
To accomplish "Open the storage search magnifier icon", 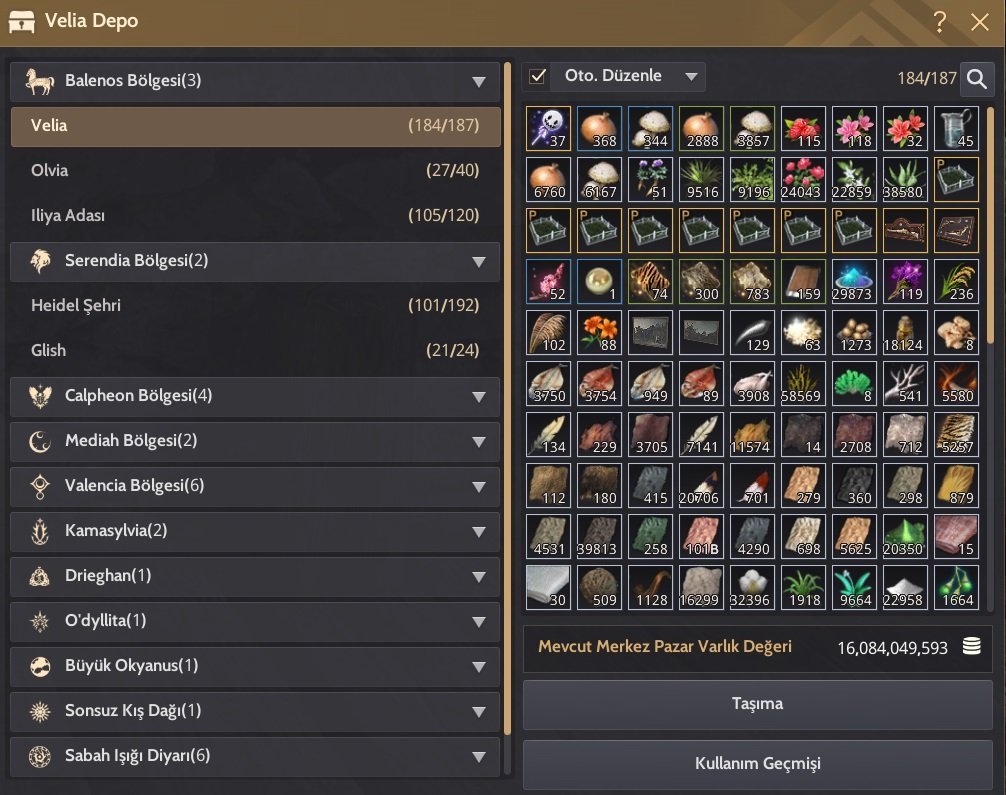I will (976, 78).
